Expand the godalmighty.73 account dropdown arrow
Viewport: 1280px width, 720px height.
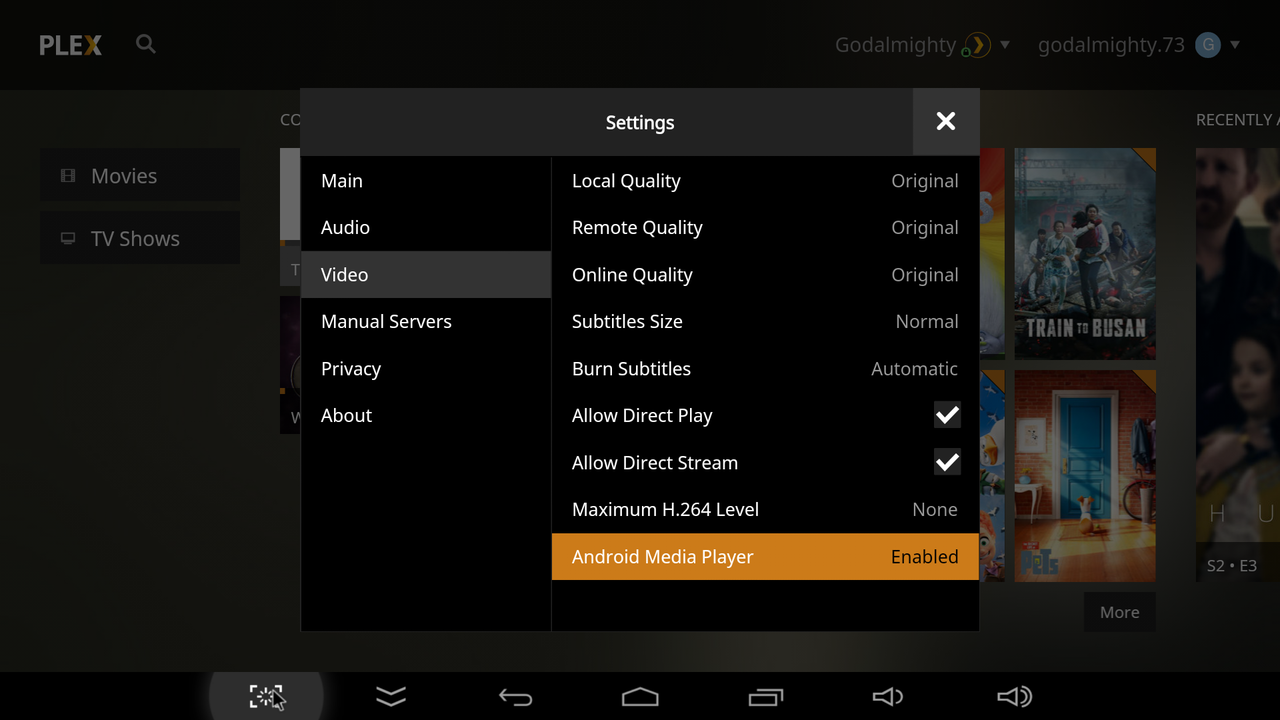click(1235, 45)
